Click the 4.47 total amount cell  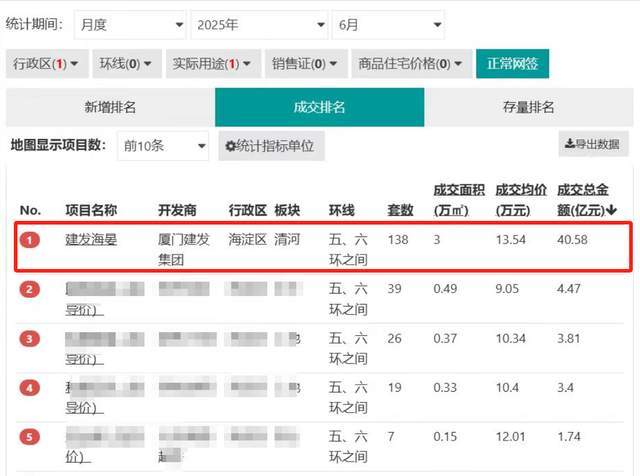pyautogui.click(x=569, y=289)
